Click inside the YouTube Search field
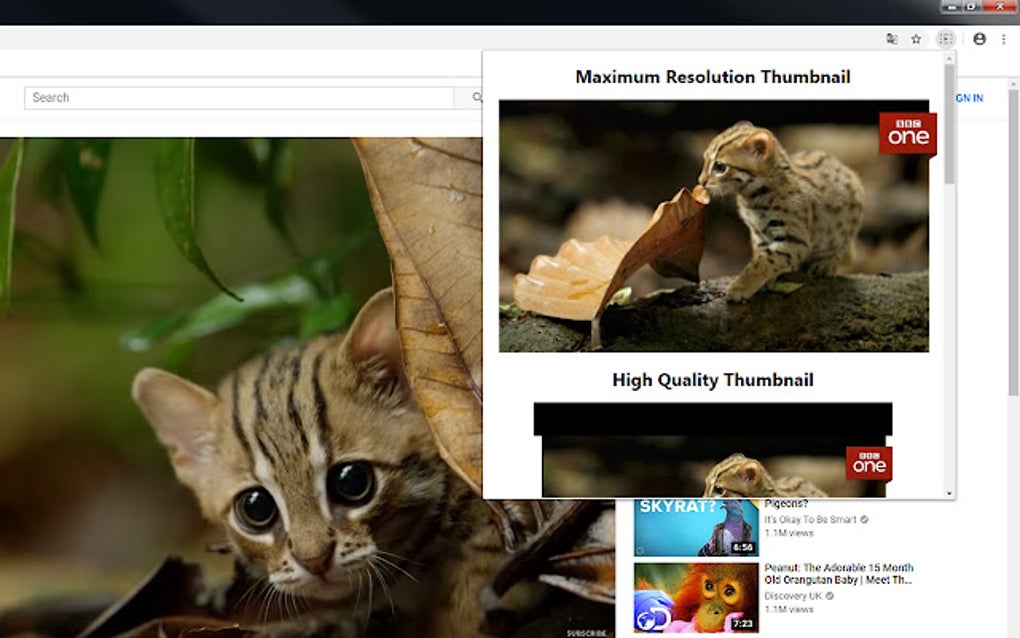Image resolution: width=1020 pixels, height=638 pixels. click(240, 97)
